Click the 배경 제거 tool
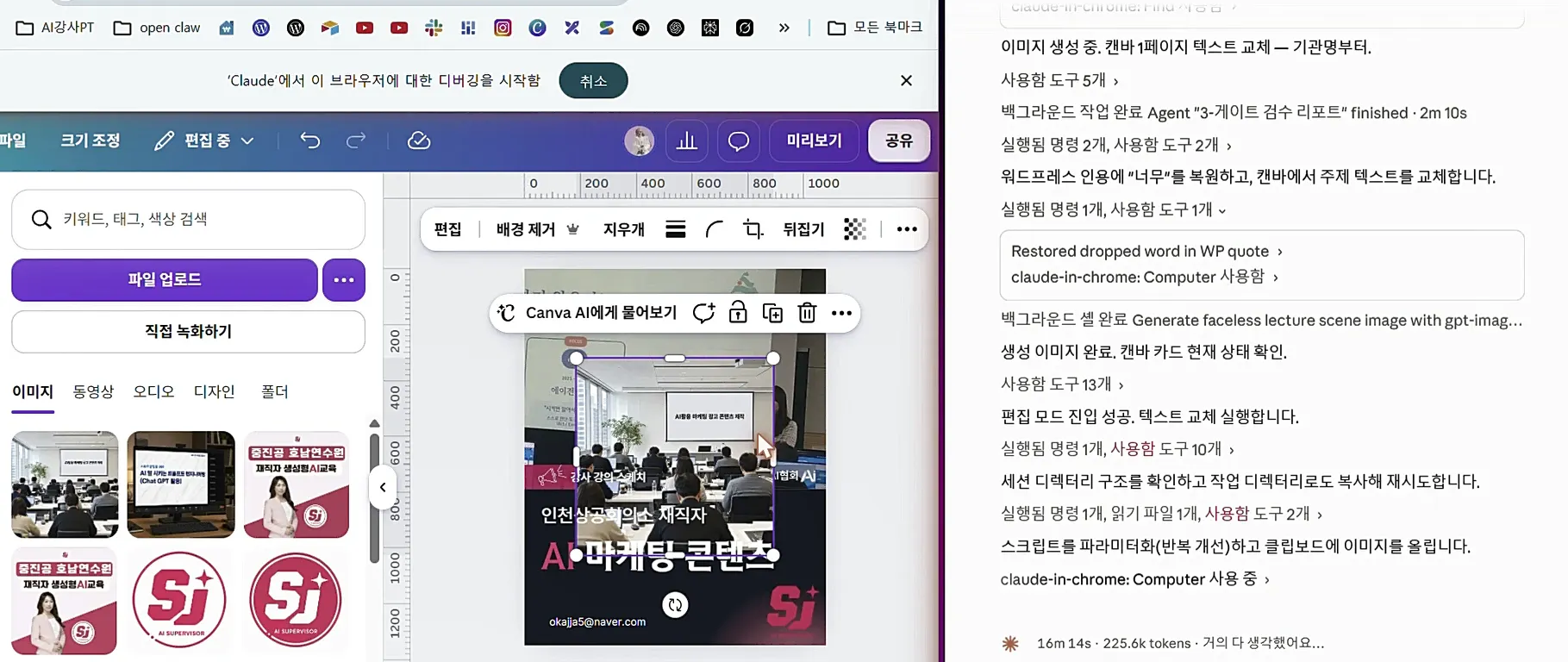Screen dimensions: 1568x662 pyautogui.click(x=536, y=229)
